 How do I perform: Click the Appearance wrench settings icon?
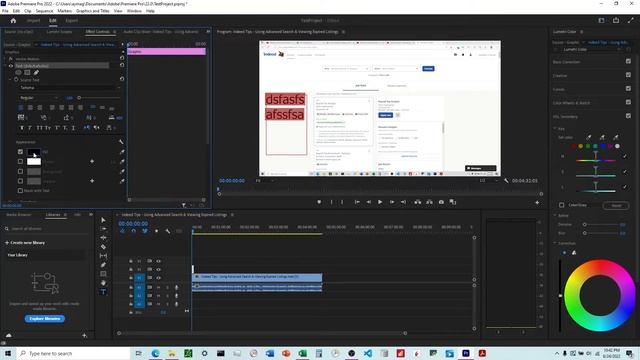121,142
